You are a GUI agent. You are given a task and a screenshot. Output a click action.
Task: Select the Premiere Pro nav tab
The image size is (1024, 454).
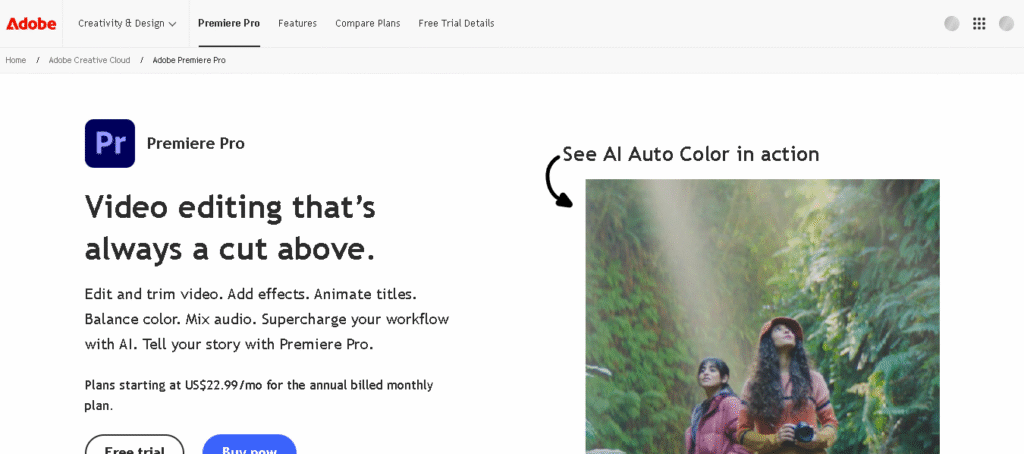(x=229, y=23)
